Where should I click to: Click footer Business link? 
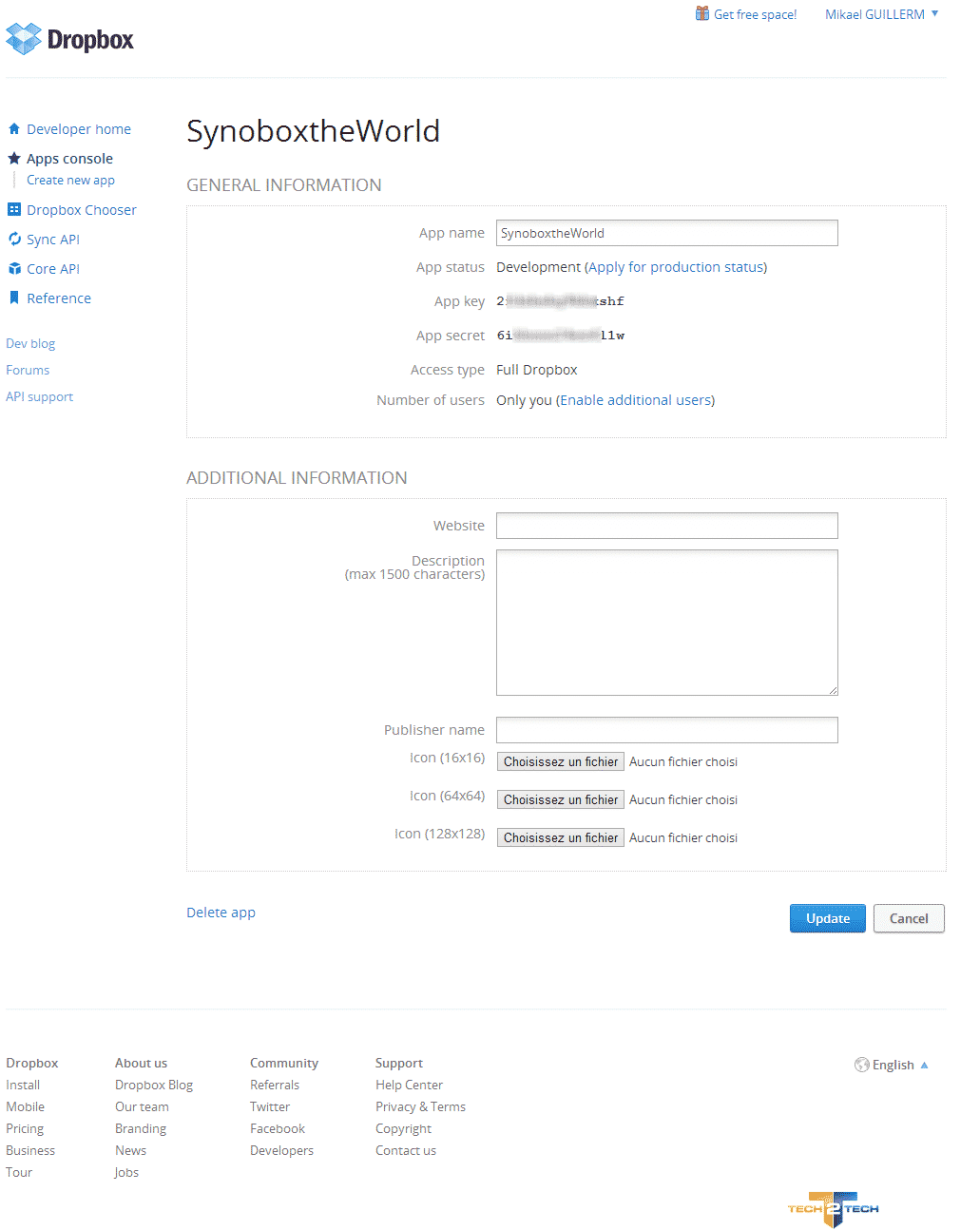click(30, 1151)
